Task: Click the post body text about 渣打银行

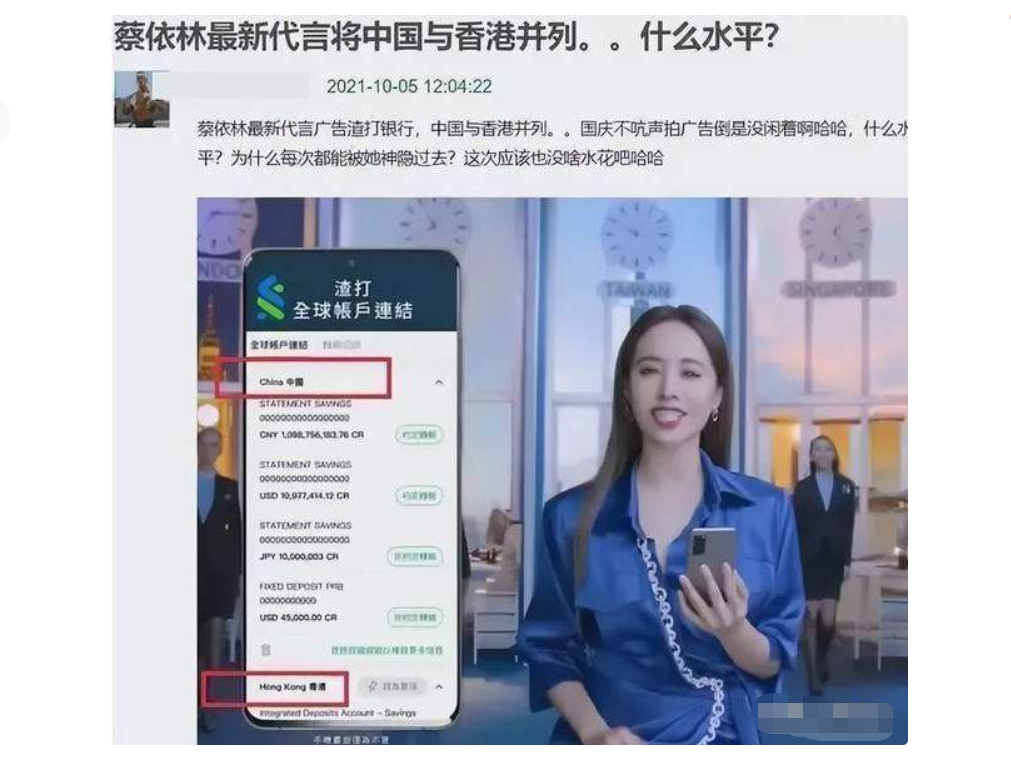Action: click(x=552, y=143)
